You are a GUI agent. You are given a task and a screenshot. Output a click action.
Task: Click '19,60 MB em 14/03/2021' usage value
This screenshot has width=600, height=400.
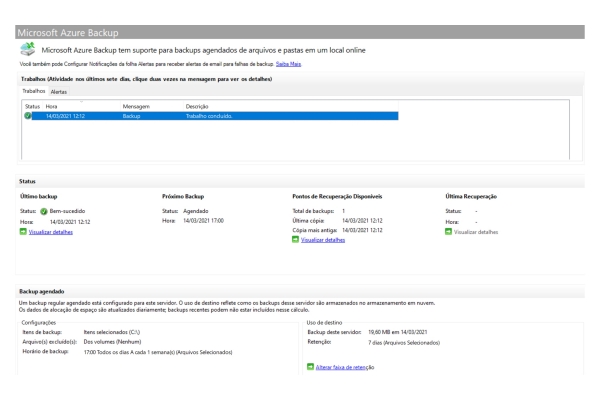click(x=398, y=332)
